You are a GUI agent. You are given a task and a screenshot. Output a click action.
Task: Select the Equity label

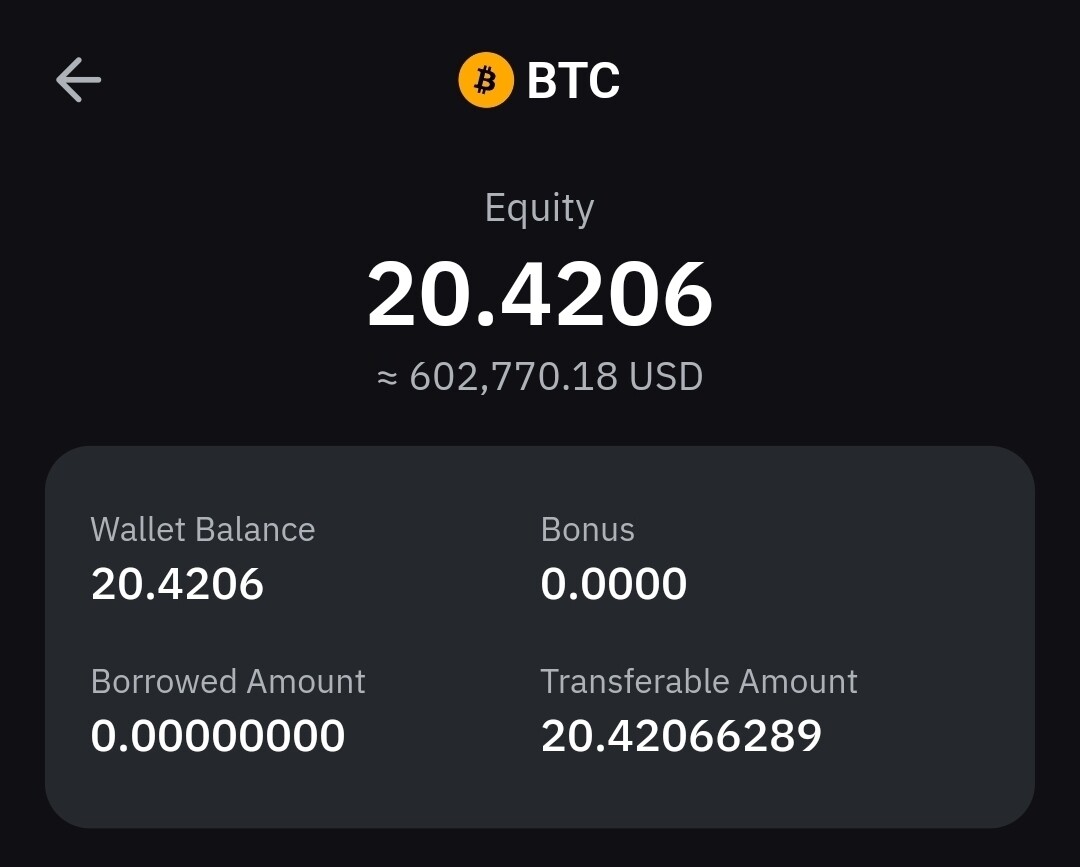click(539, 208)
